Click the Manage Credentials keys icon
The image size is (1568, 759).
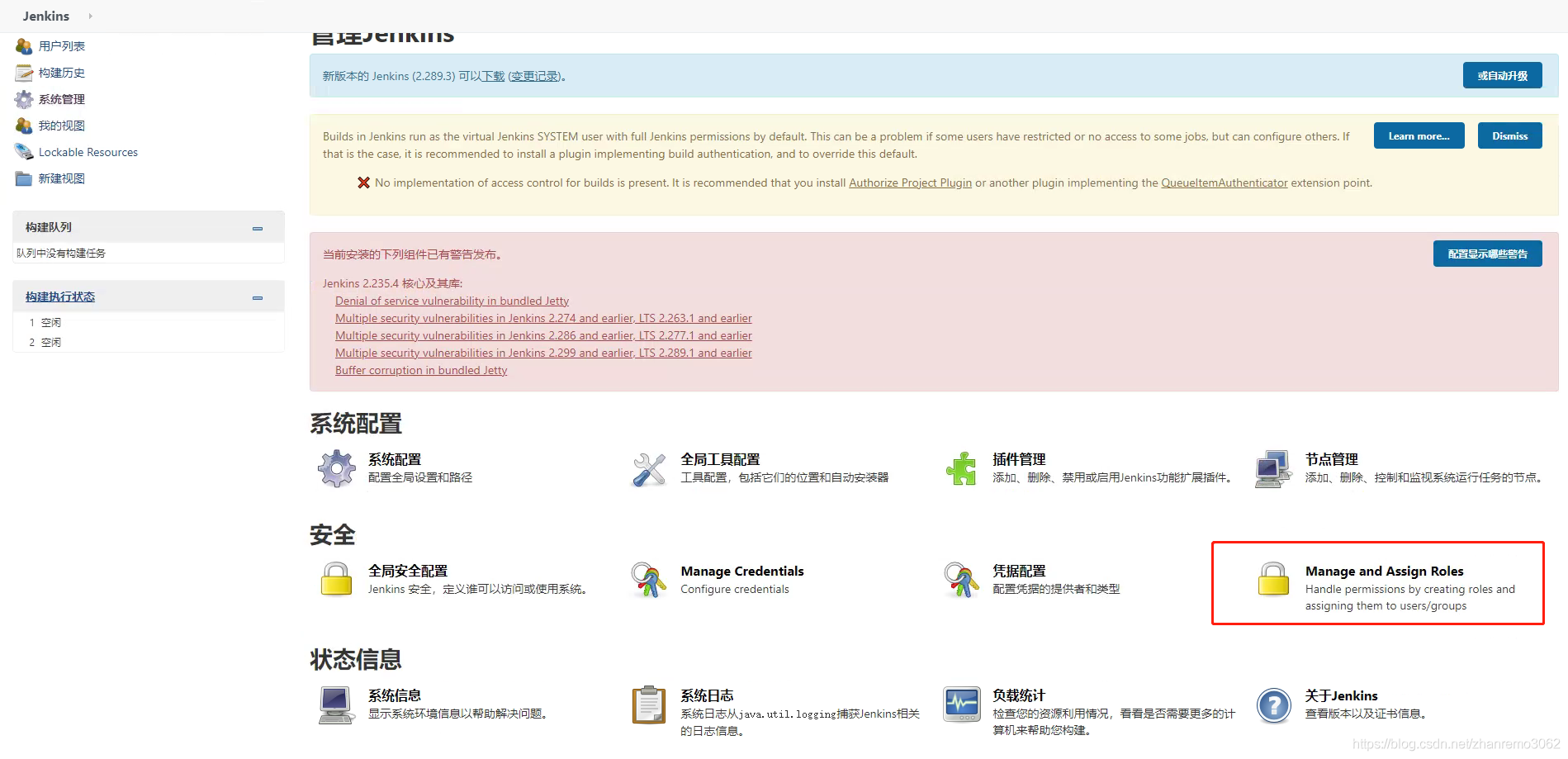[x=649, y=580]
